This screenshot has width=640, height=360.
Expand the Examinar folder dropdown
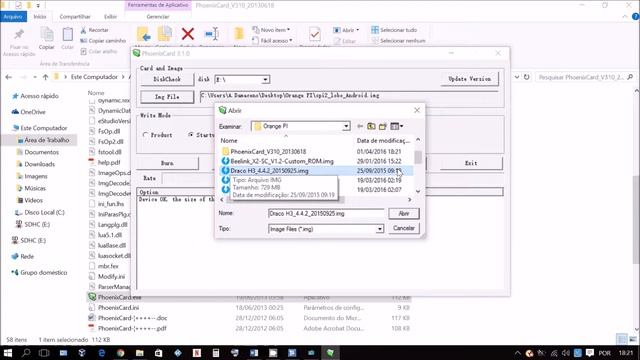[x=346, y=126]
